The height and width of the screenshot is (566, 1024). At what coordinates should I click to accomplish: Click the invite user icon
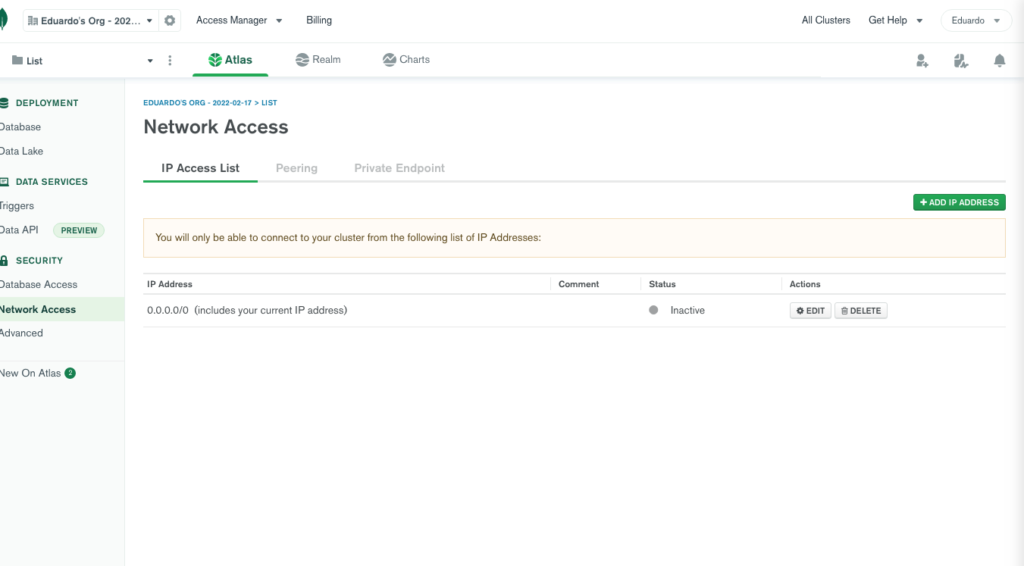tap(921, 61)
